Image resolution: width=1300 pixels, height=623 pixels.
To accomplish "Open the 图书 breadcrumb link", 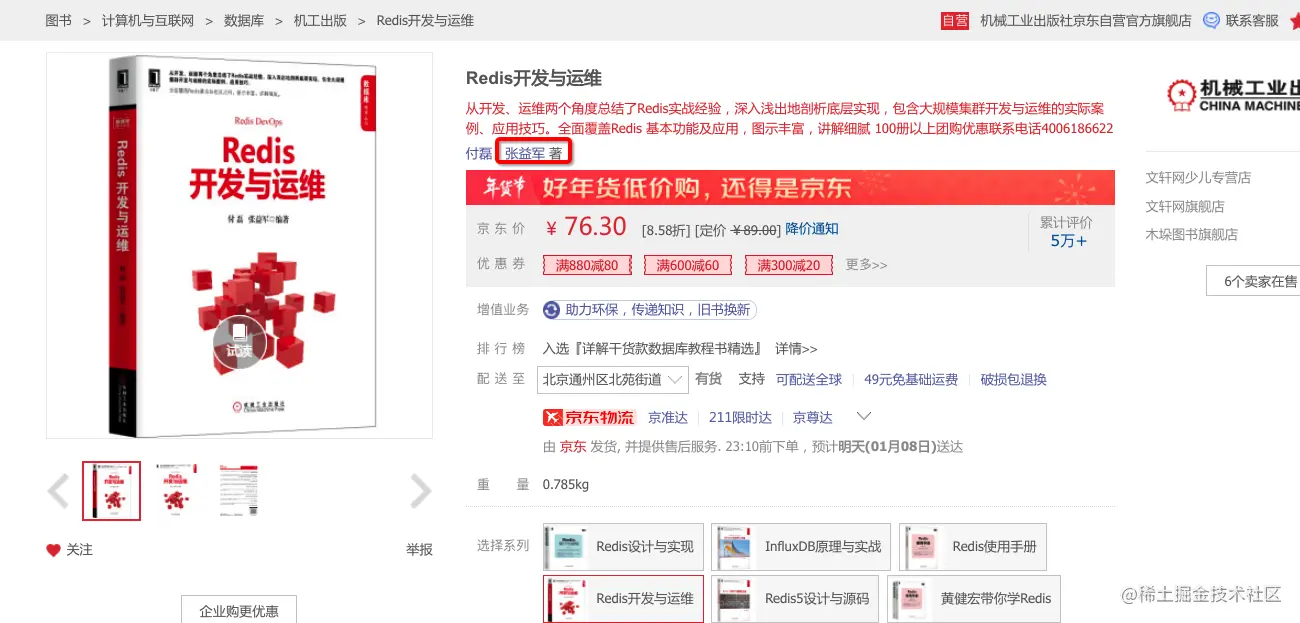I will click(58, 20).
